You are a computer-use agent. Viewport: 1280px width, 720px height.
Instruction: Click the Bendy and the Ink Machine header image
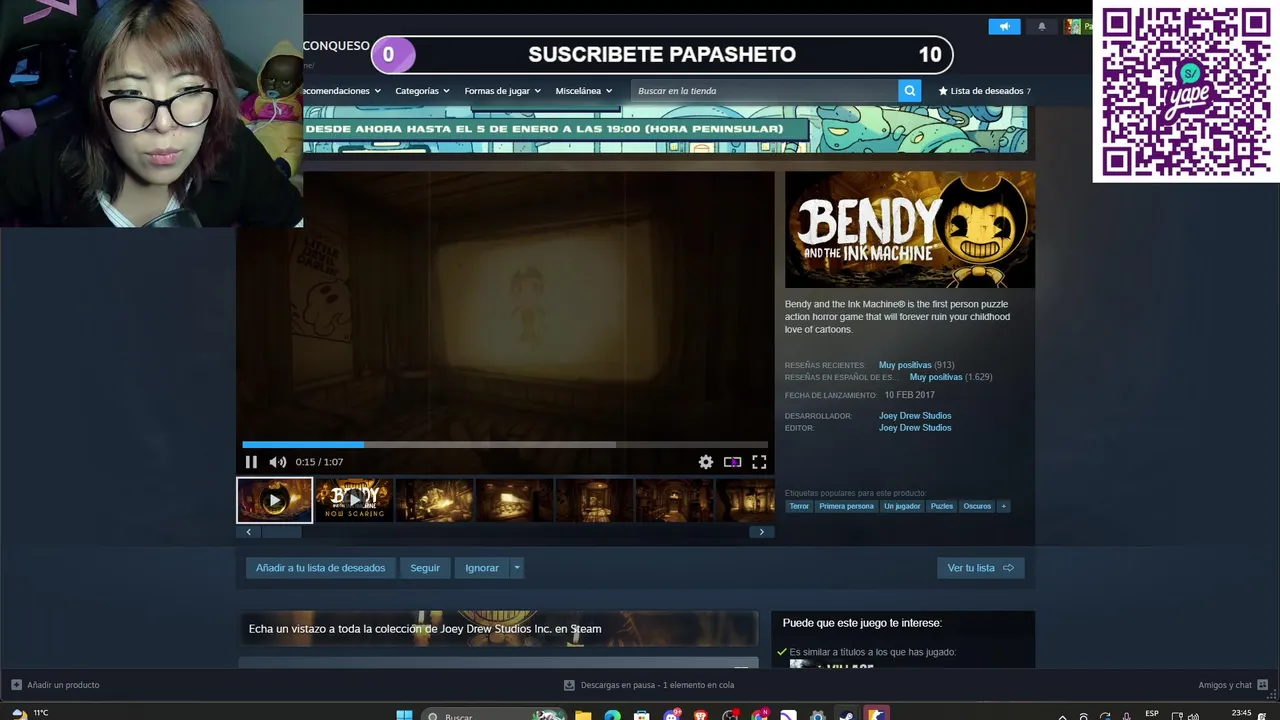tap(910, 230)
